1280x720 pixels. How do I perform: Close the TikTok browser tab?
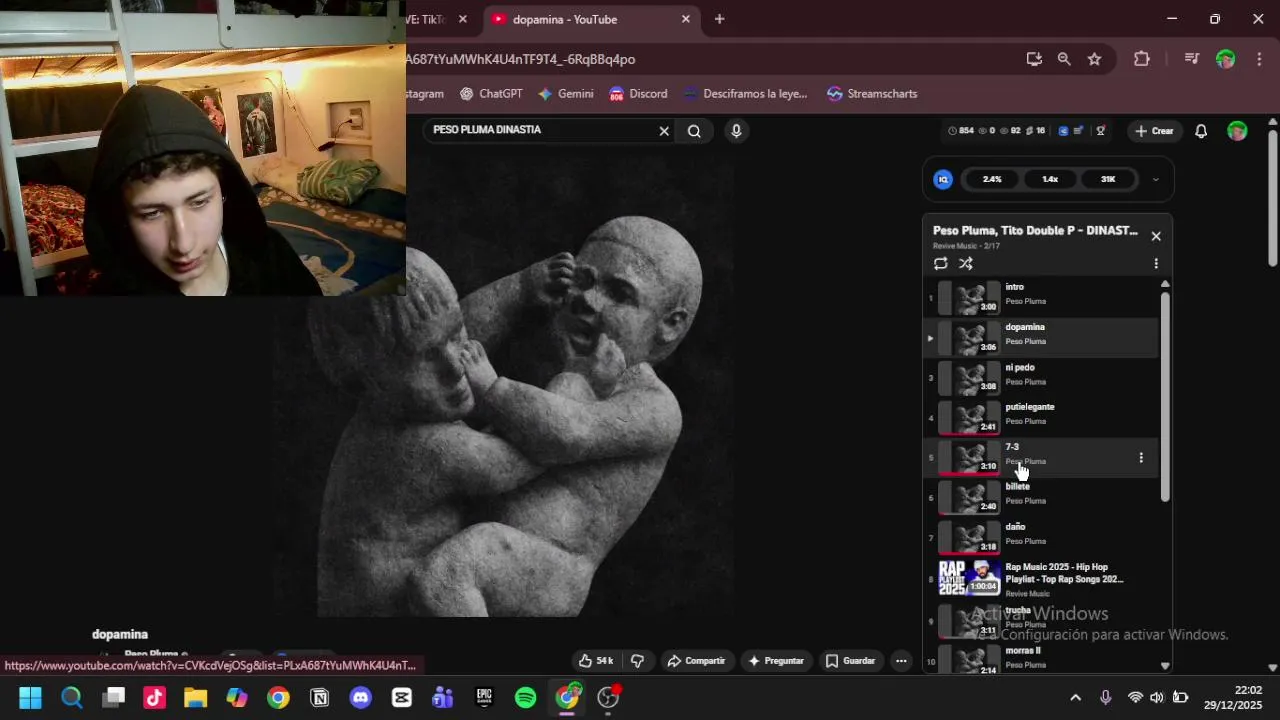463,19
